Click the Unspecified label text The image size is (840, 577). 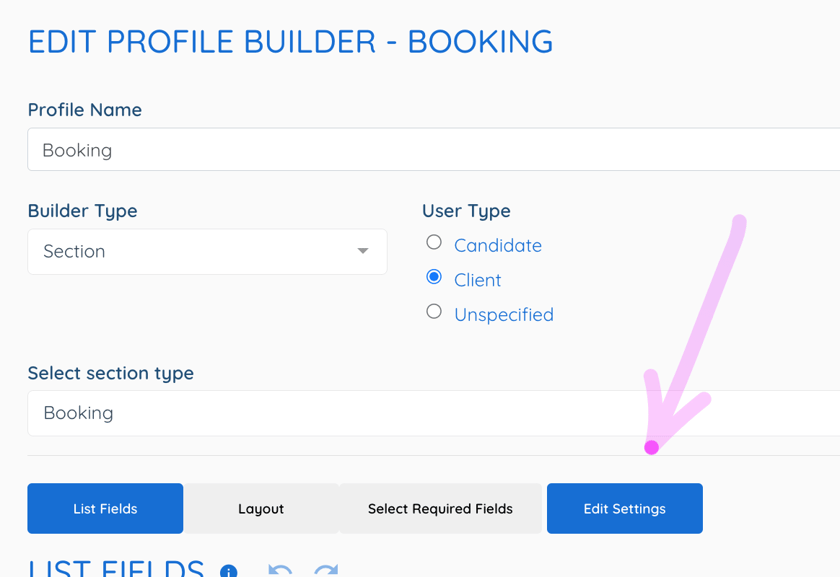click(x=504, y=314)
